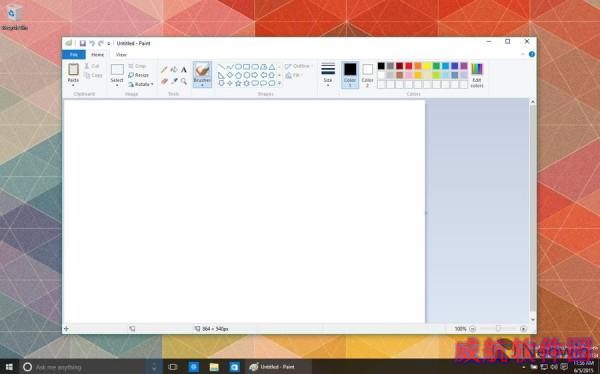Open the Windows Start menu
600x374 pixels.
click(9, 367)
